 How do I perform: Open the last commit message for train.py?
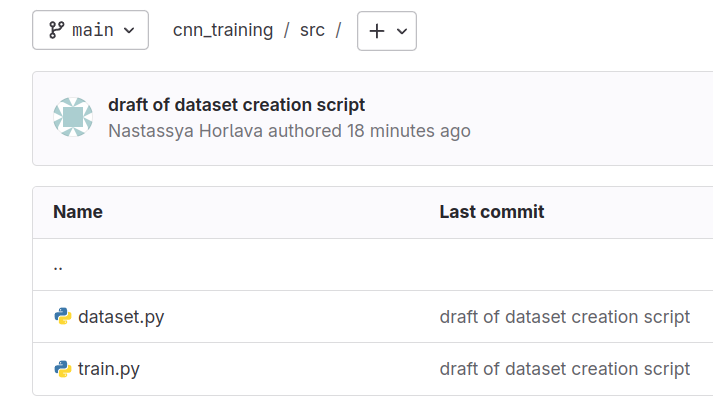pyautogui.click(x=564, y=369)
